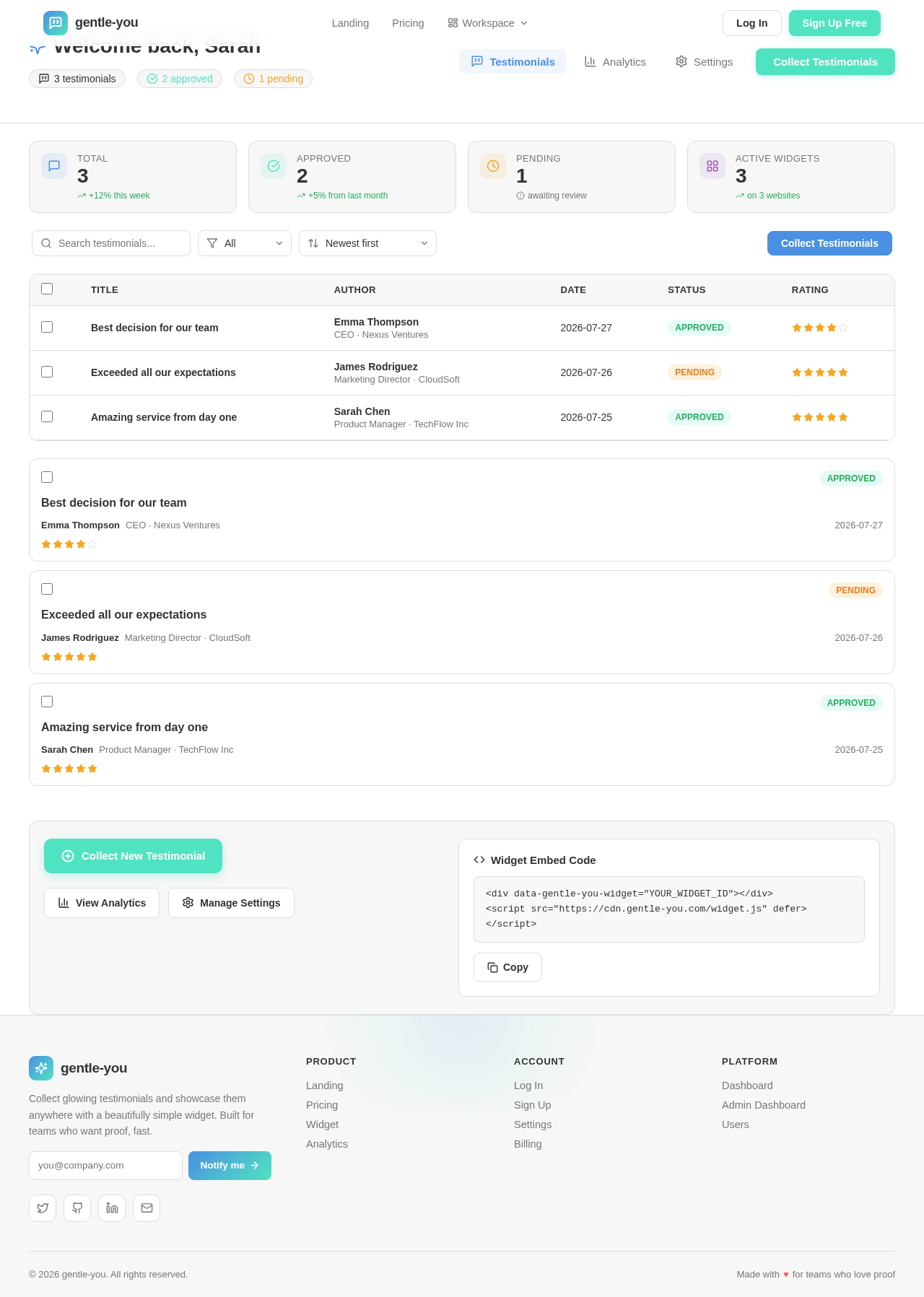This screenshot has width=924, height=1297.
Task: Click the teal Collect Testimonials header button
Action: tap(825, 61)
